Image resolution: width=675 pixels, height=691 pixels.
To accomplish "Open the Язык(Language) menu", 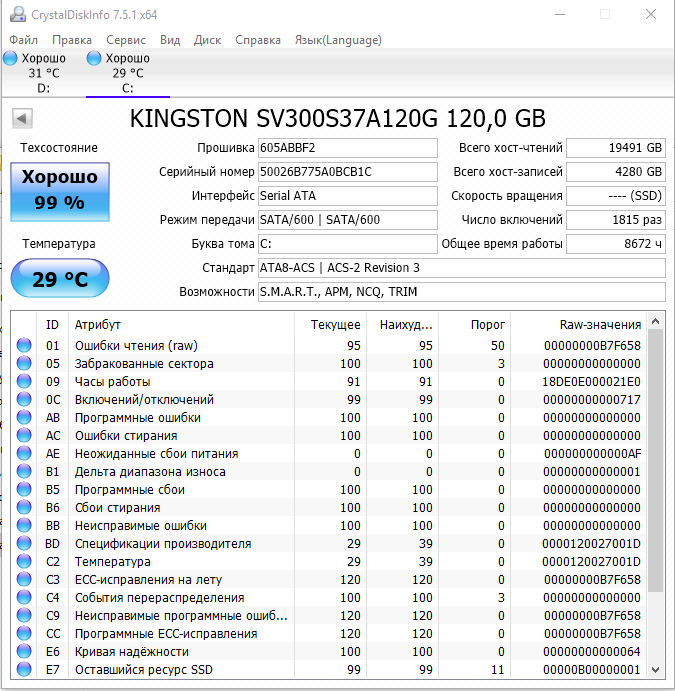I will click(x=338, y=40).
